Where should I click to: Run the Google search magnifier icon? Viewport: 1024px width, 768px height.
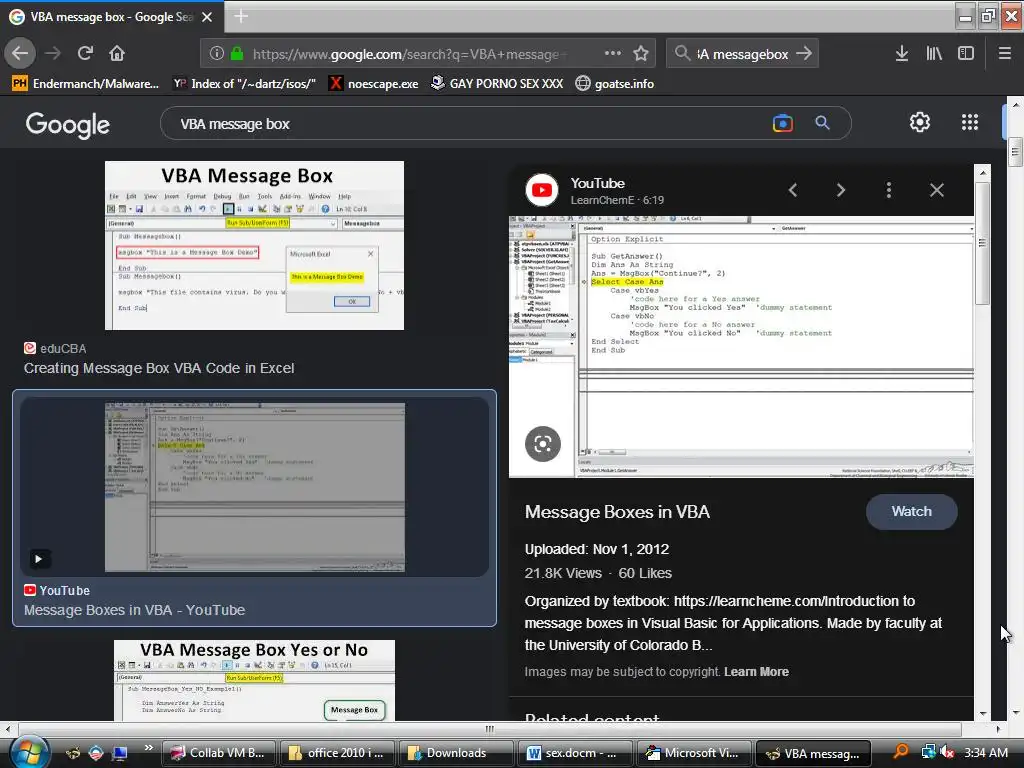tap(822, 123)
